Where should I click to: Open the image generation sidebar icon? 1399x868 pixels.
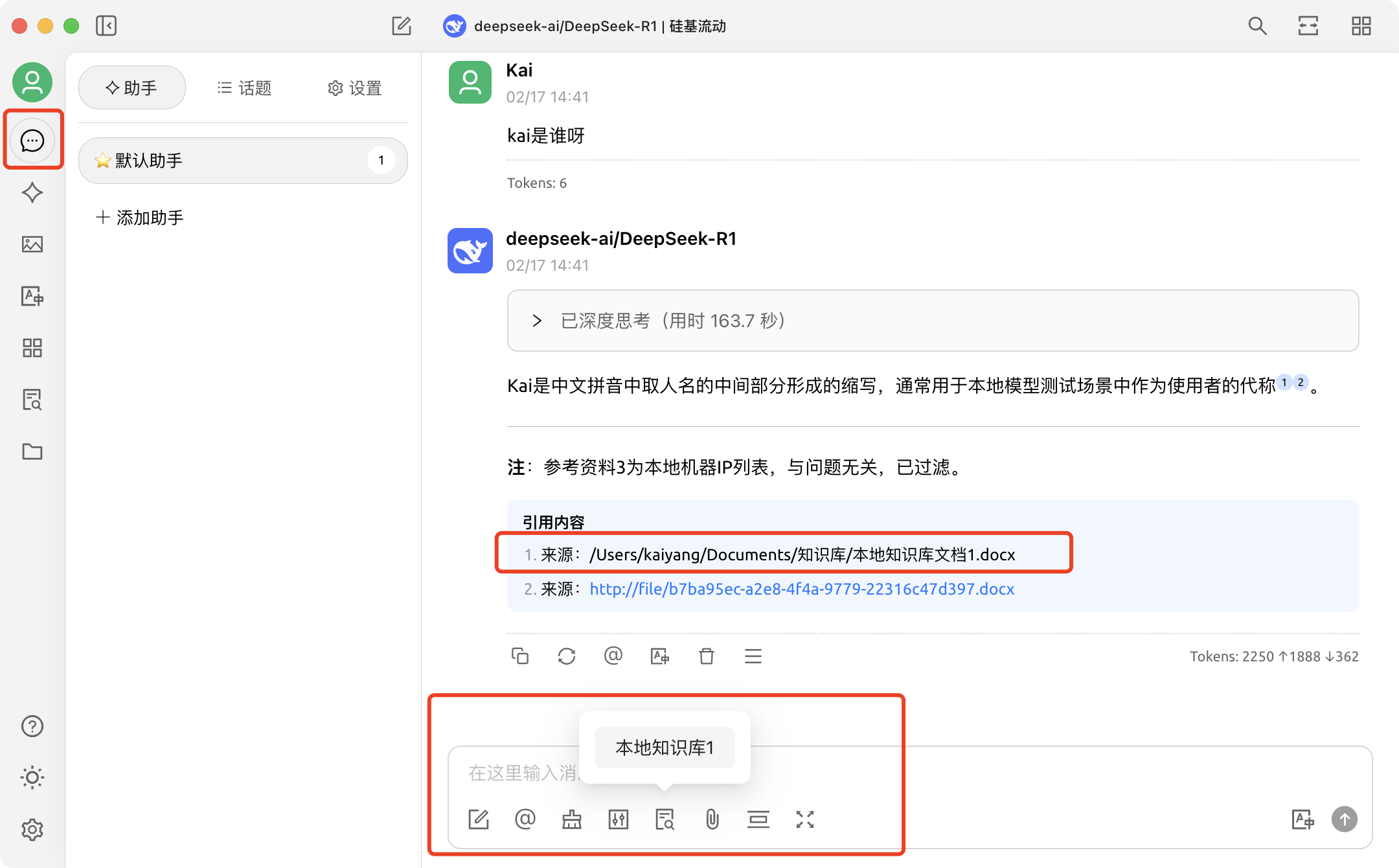[x=32, y=244]
